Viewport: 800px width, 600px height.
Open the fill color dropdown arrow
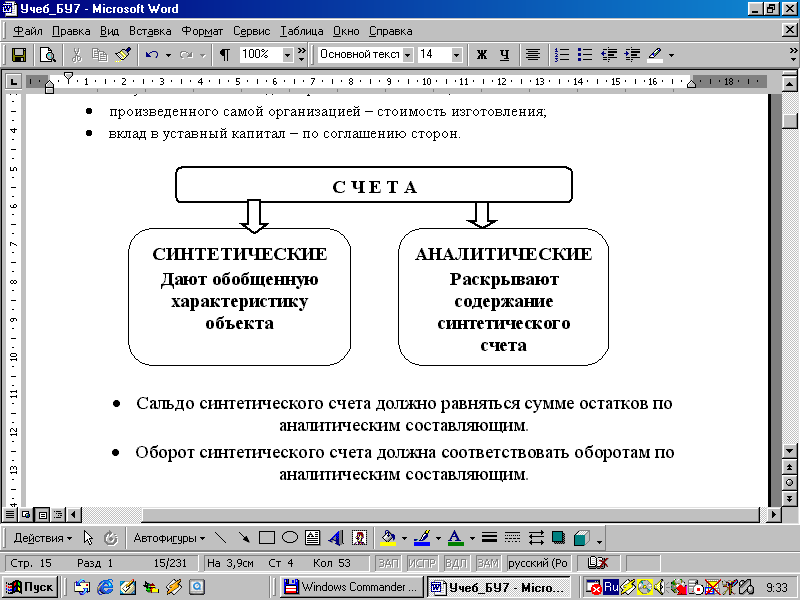pyautogui.click(x=404, y=538)
